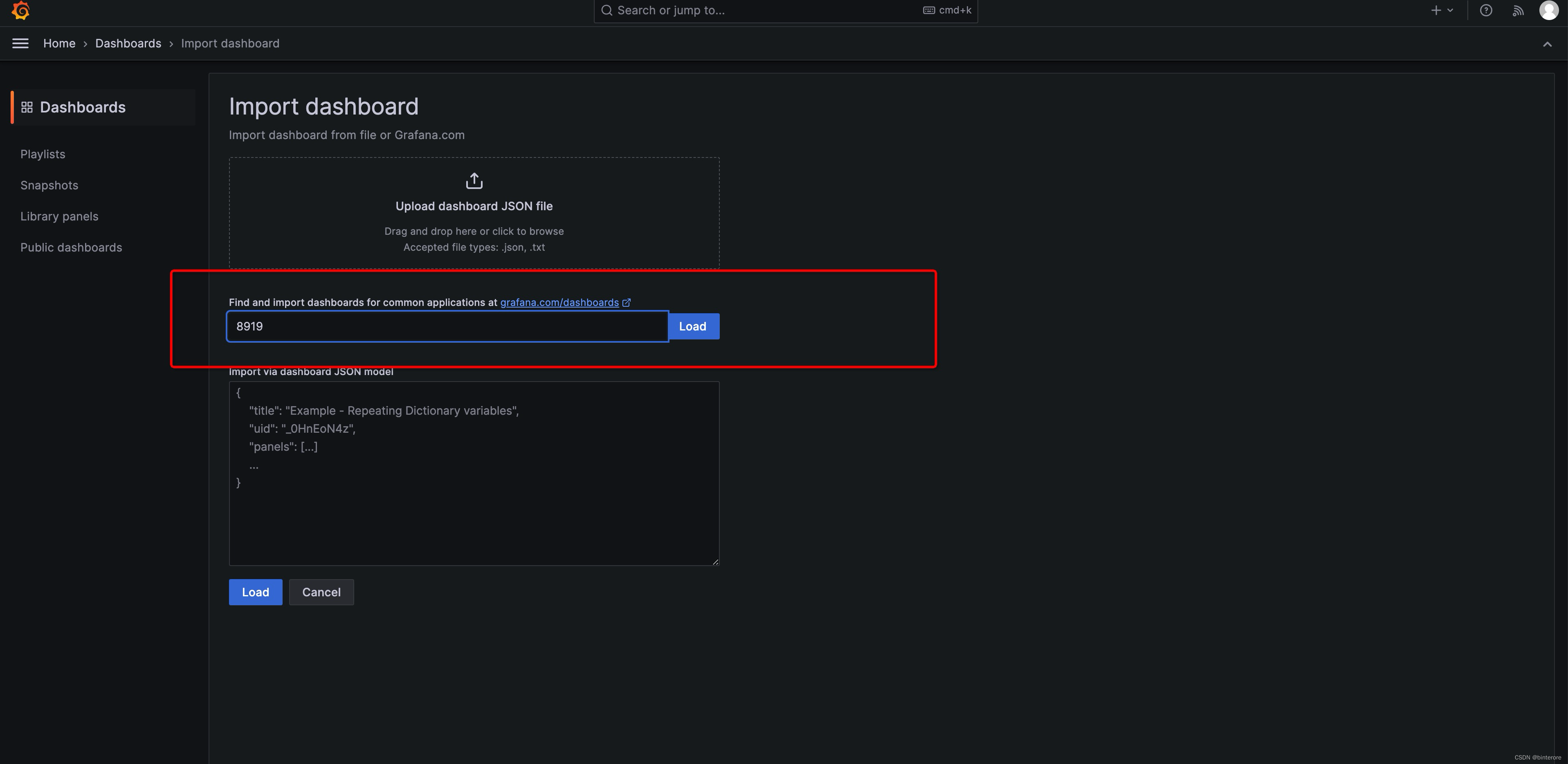Open the hamburger navigation menu
1568x764 pixels.
pyautogui.click(x=21, y=43)
